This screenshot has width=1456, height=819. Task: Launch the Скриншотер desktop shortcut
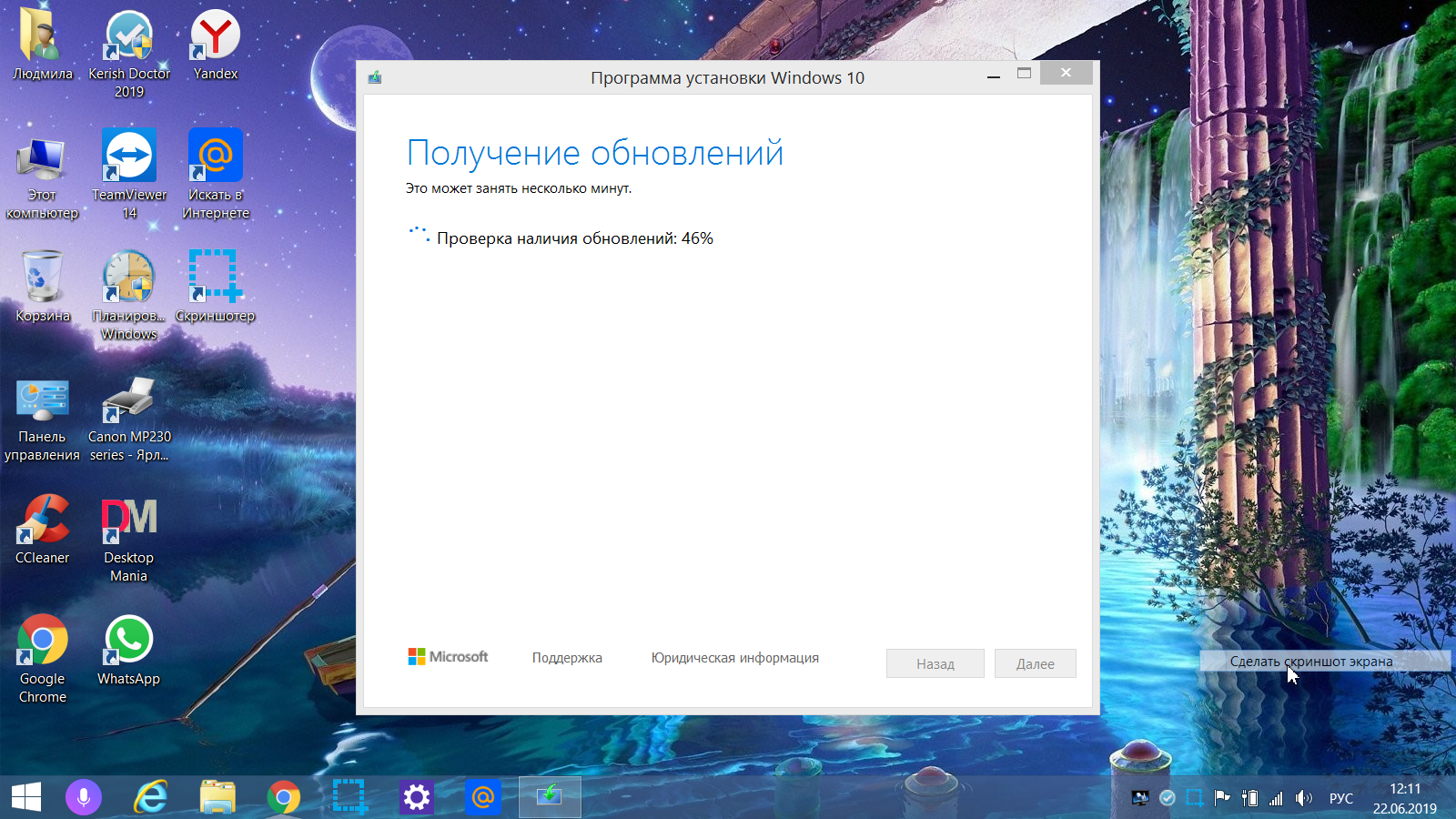pos(216,286)
